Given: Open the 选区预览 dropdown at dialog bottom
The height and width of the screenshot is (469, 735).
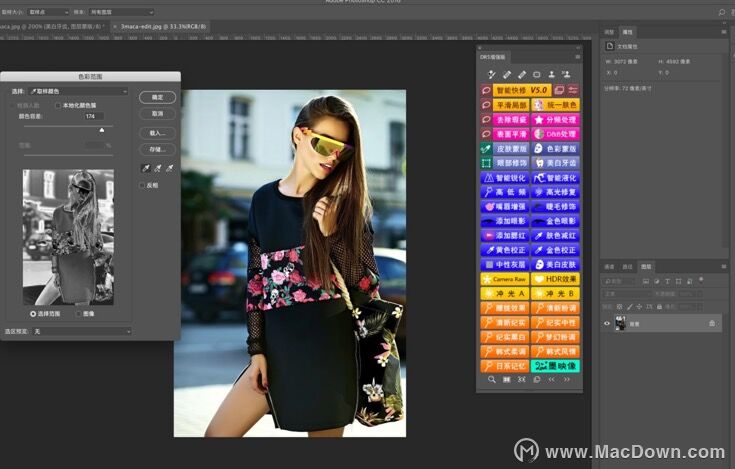Looking at the screenshot, I should (x=82, y=331).
